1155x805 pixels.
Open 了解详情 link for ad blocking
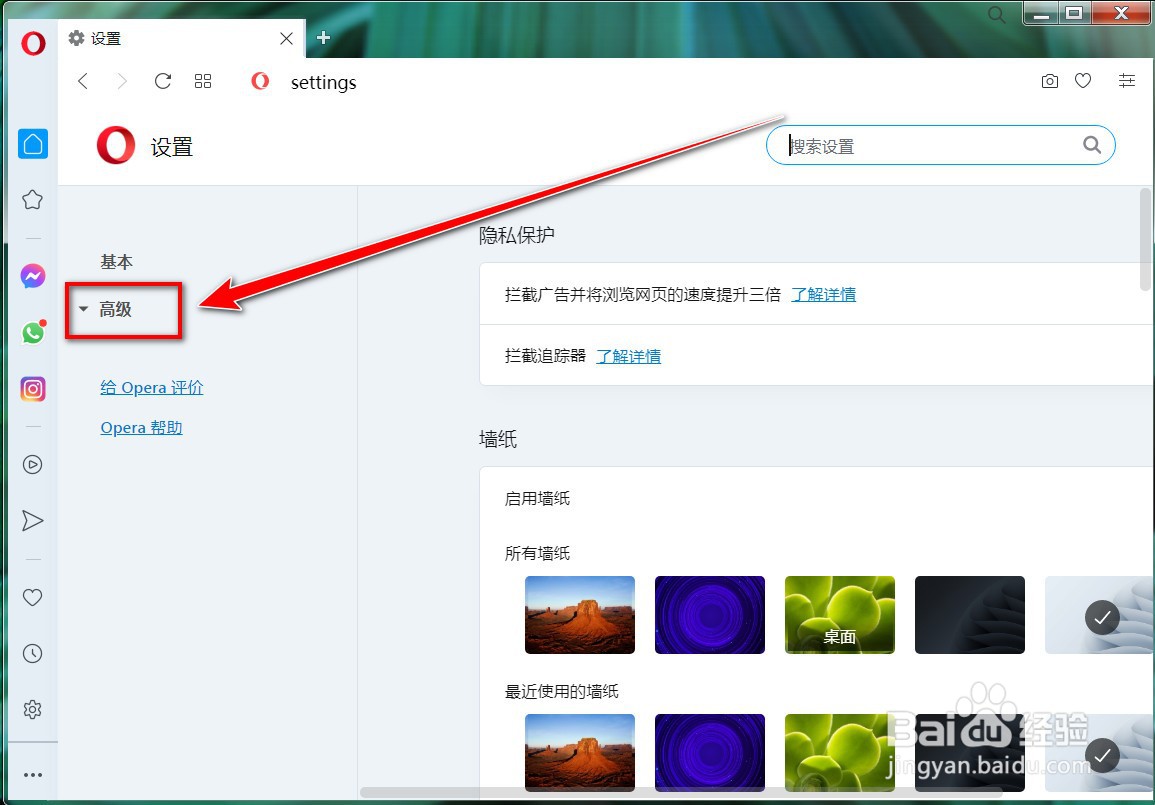pos(824,295)
